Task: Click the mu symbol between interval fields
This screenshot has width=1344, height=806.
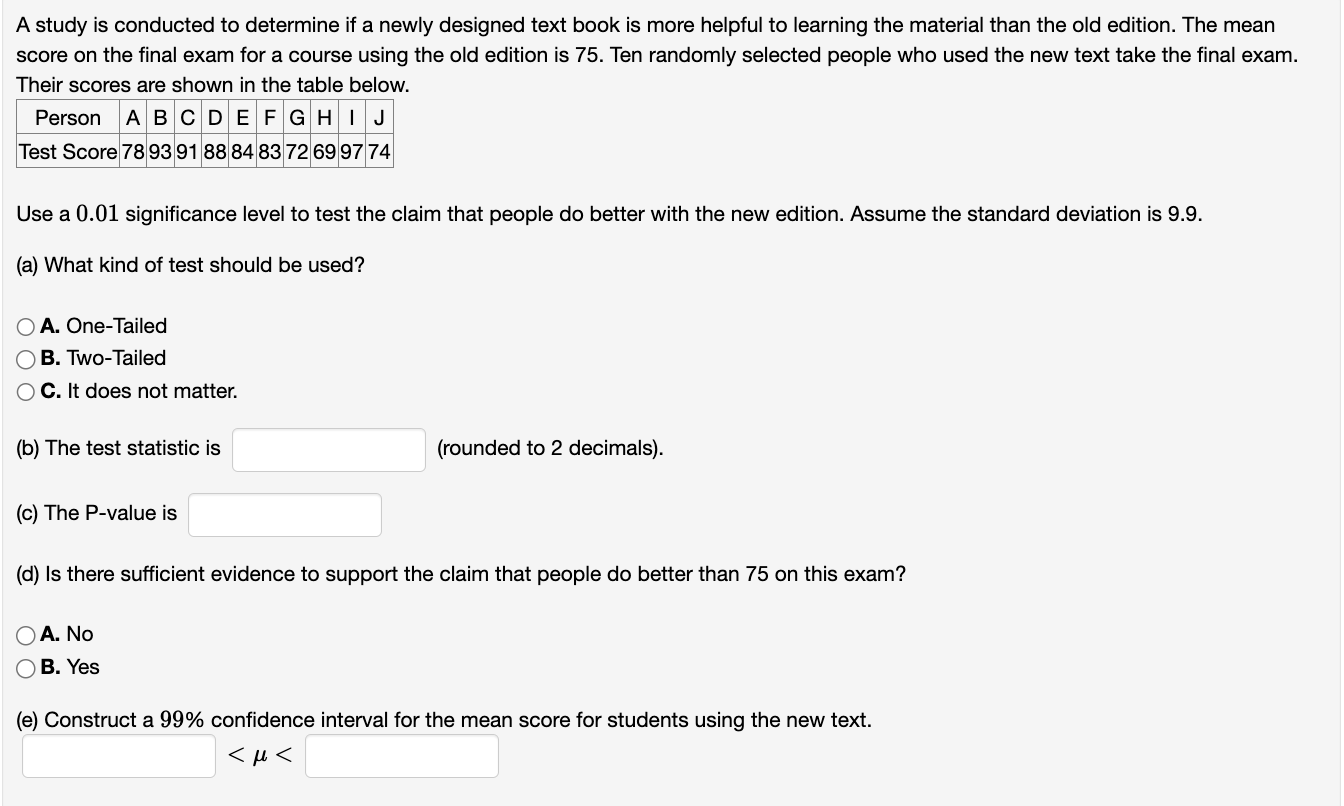Action: [261, 755]
